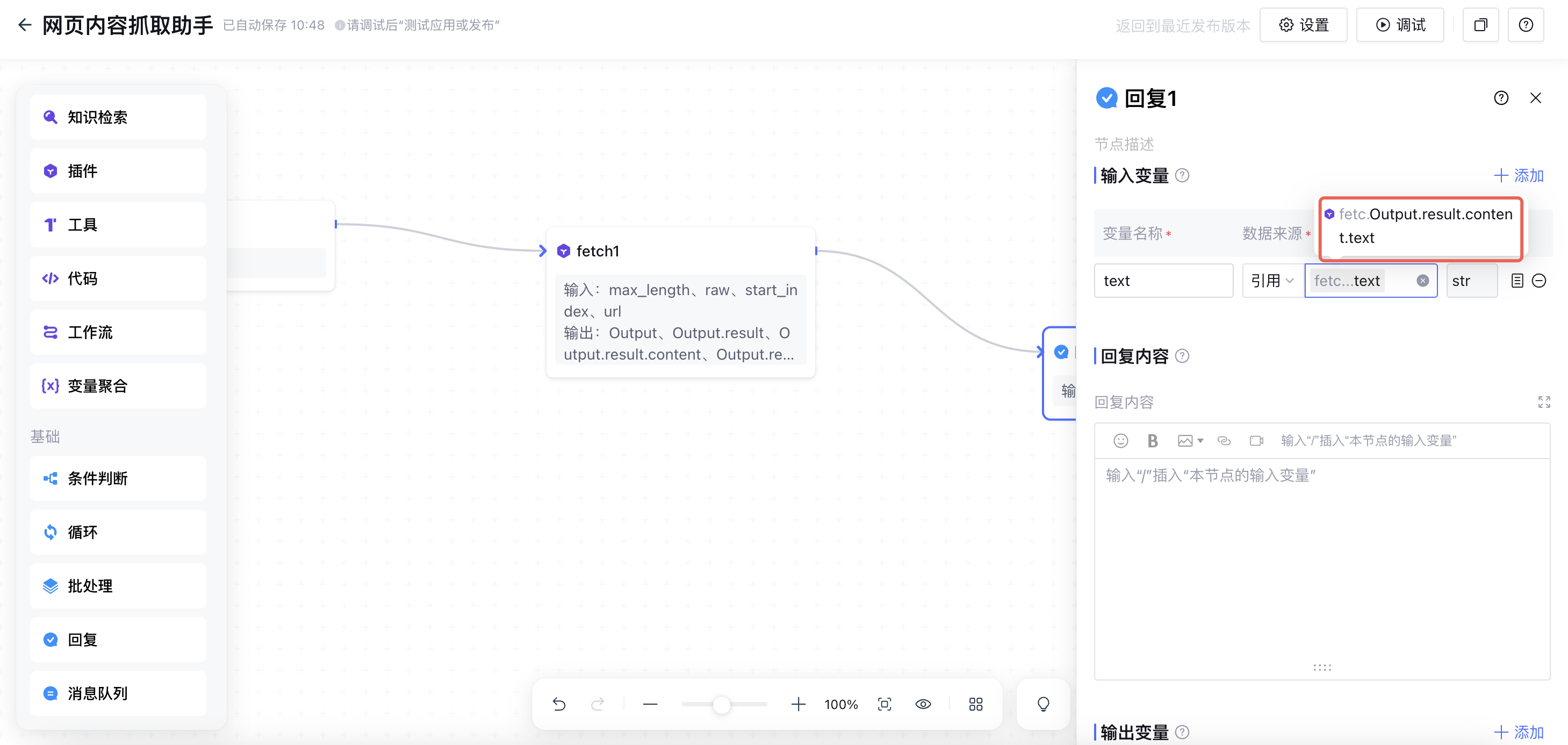This screenshot has width=1568, height=745.
Task: Click the 调试 debug button
Action: tap(1399, 25)
